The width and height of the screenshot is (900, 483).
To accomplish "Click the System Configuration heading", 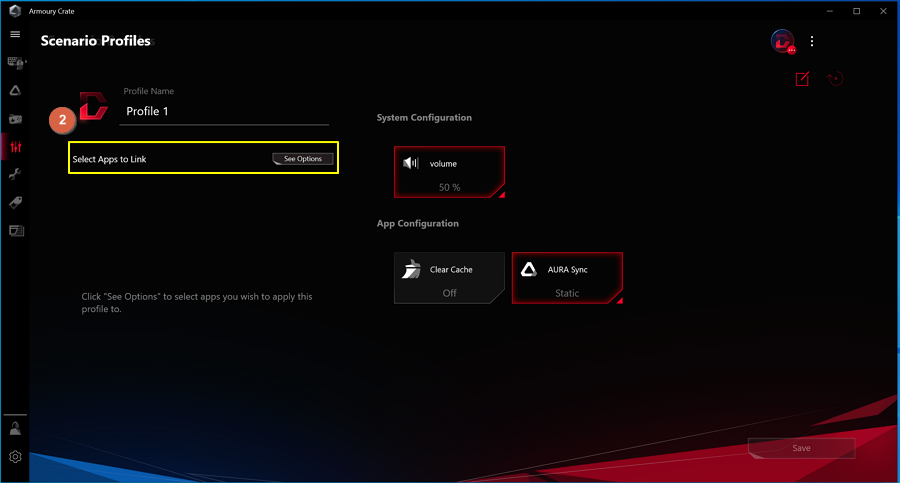I will tap(424, 117).
